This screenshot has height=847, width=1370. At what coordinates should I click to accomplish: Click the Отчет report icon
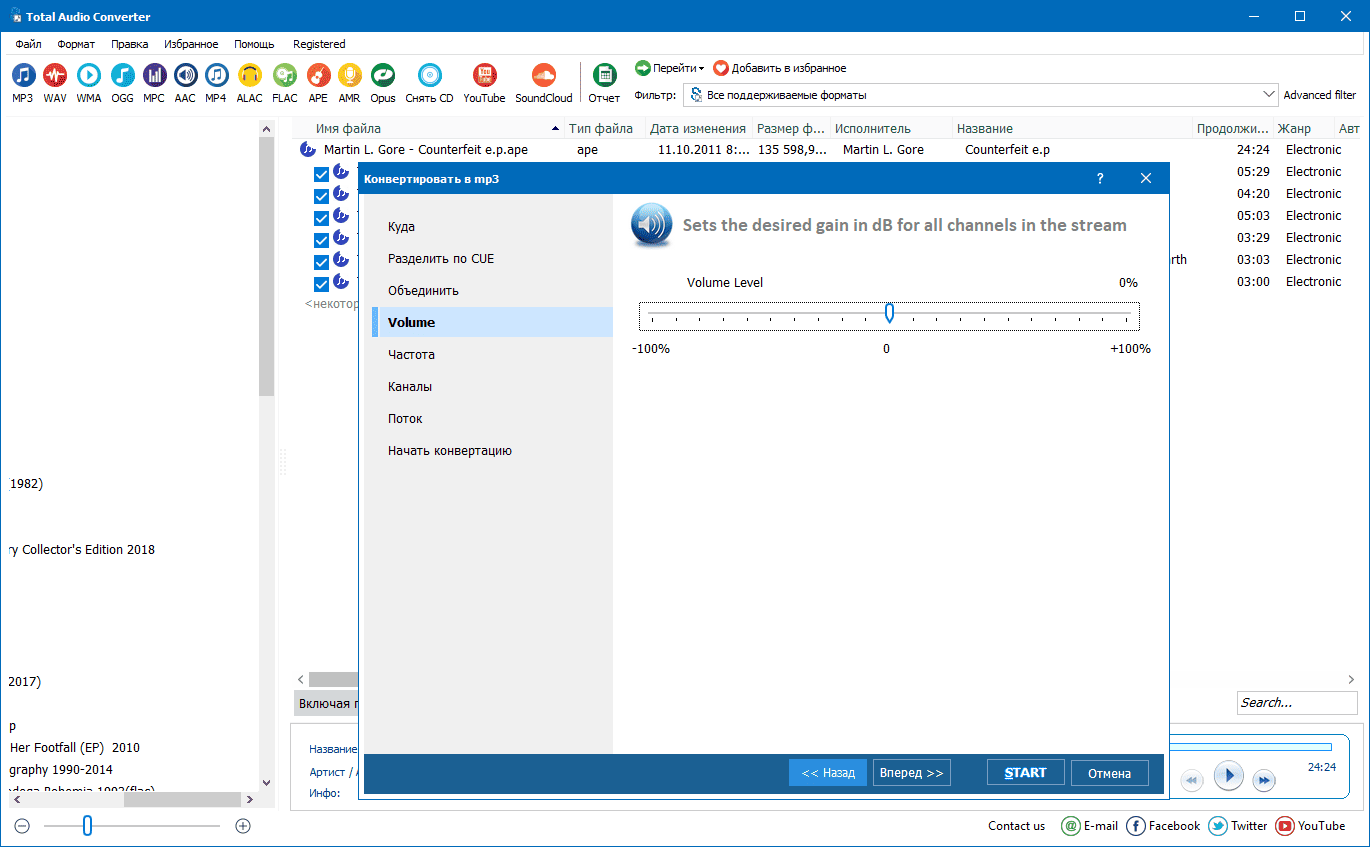604,76
